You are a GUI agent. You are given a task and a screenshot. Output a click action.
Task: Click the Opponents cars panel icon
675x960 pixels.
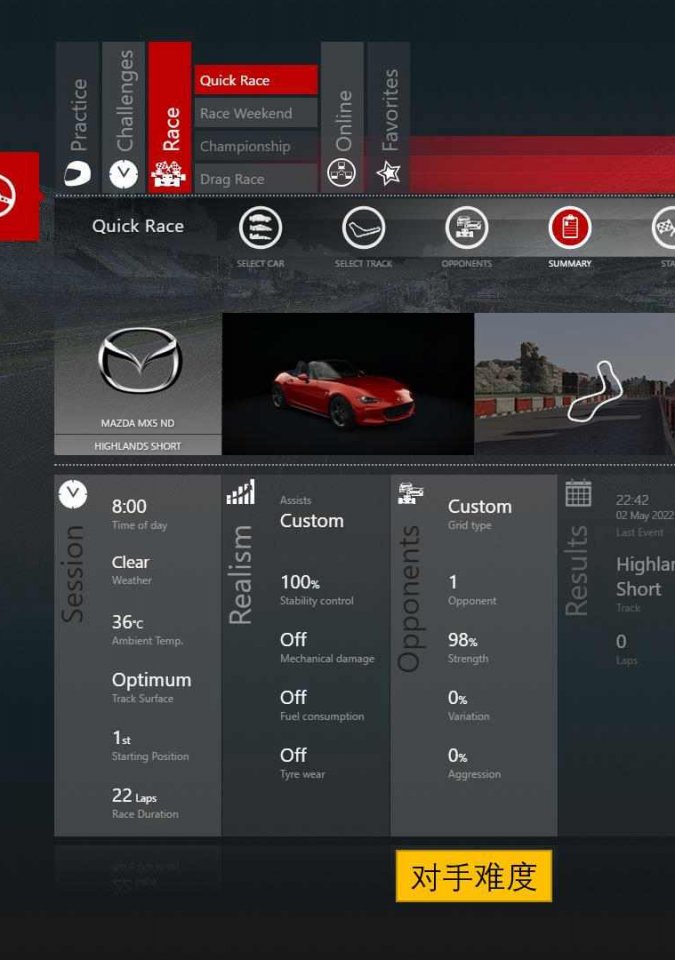click(410, 493)
